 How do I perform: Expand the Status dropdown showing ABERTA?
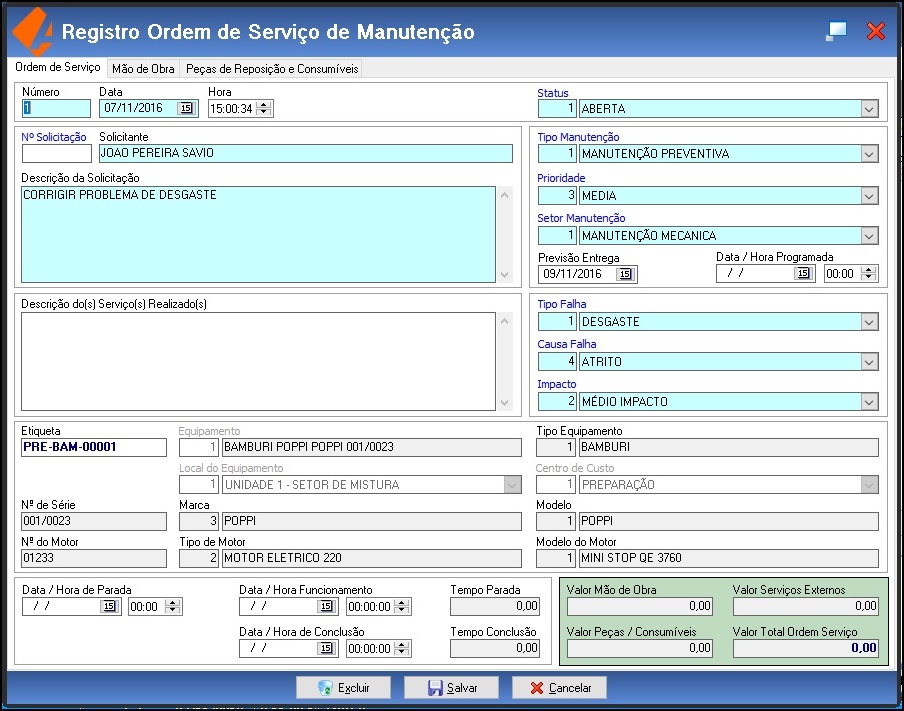(x=869, y=108)
